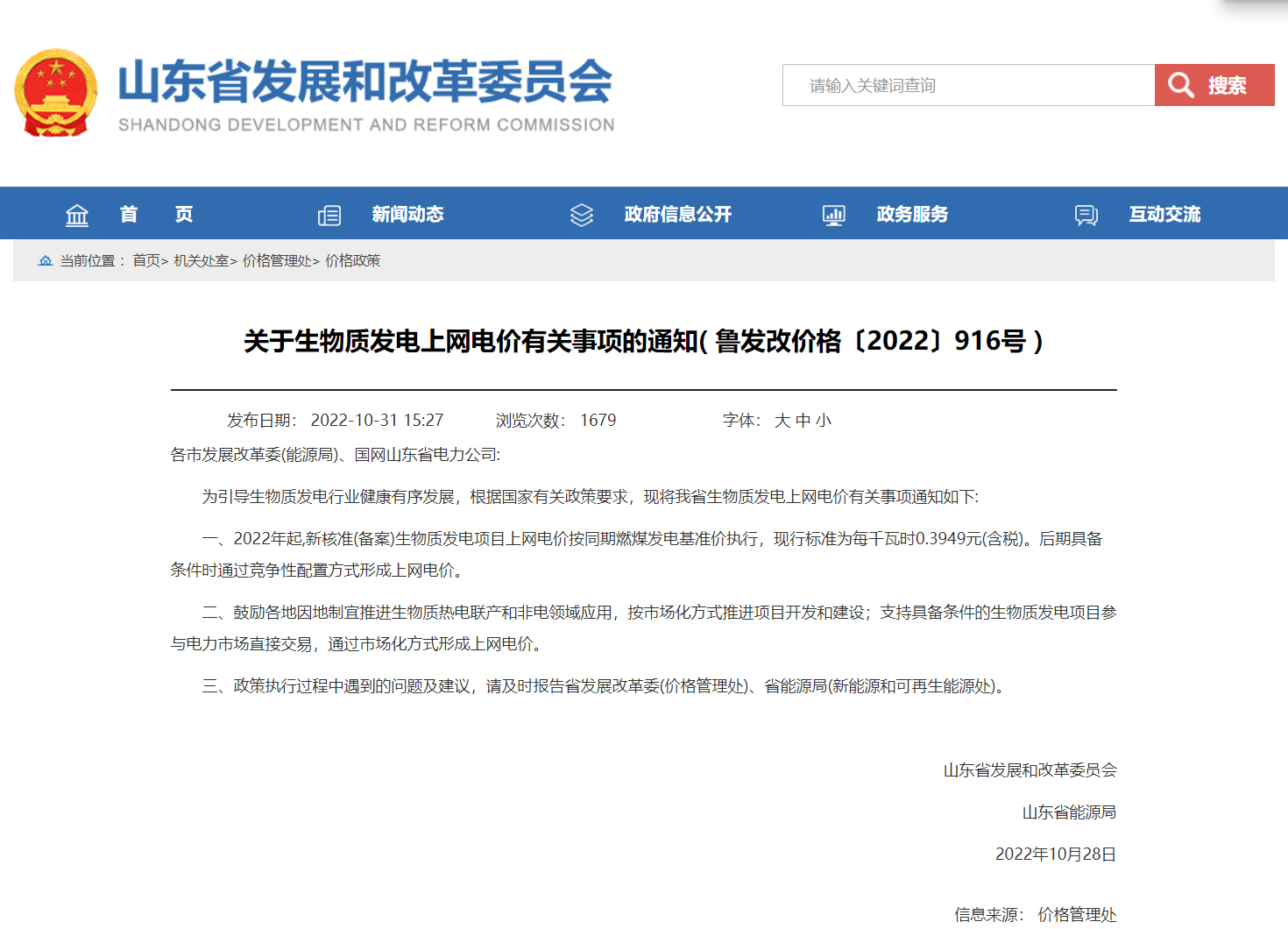Follow the 机关处室 breadcrumb link
Viewport: 1288px width, 929px height.
point(201,260)
